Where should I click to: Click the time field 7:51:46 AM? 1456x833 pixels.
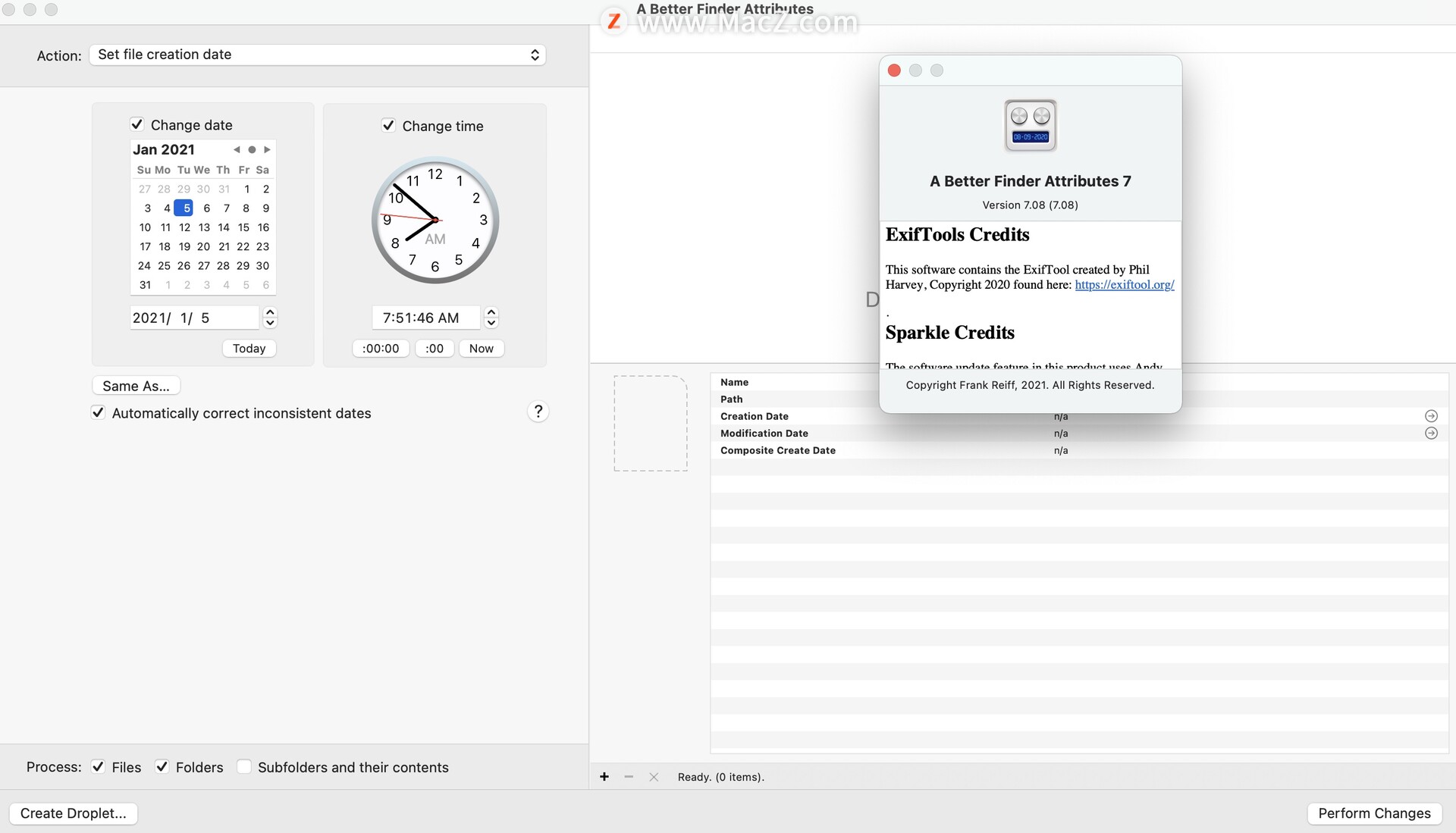[426, 318]
